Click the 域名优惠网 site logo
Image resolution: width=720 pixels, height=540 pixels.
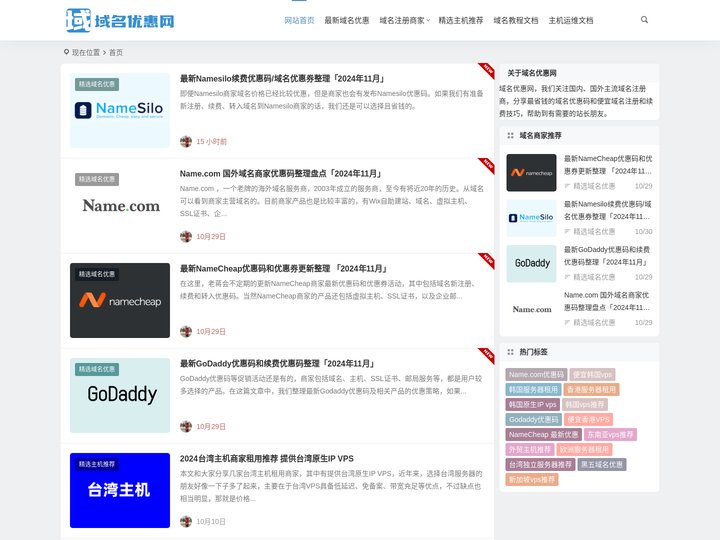point(120,20)
